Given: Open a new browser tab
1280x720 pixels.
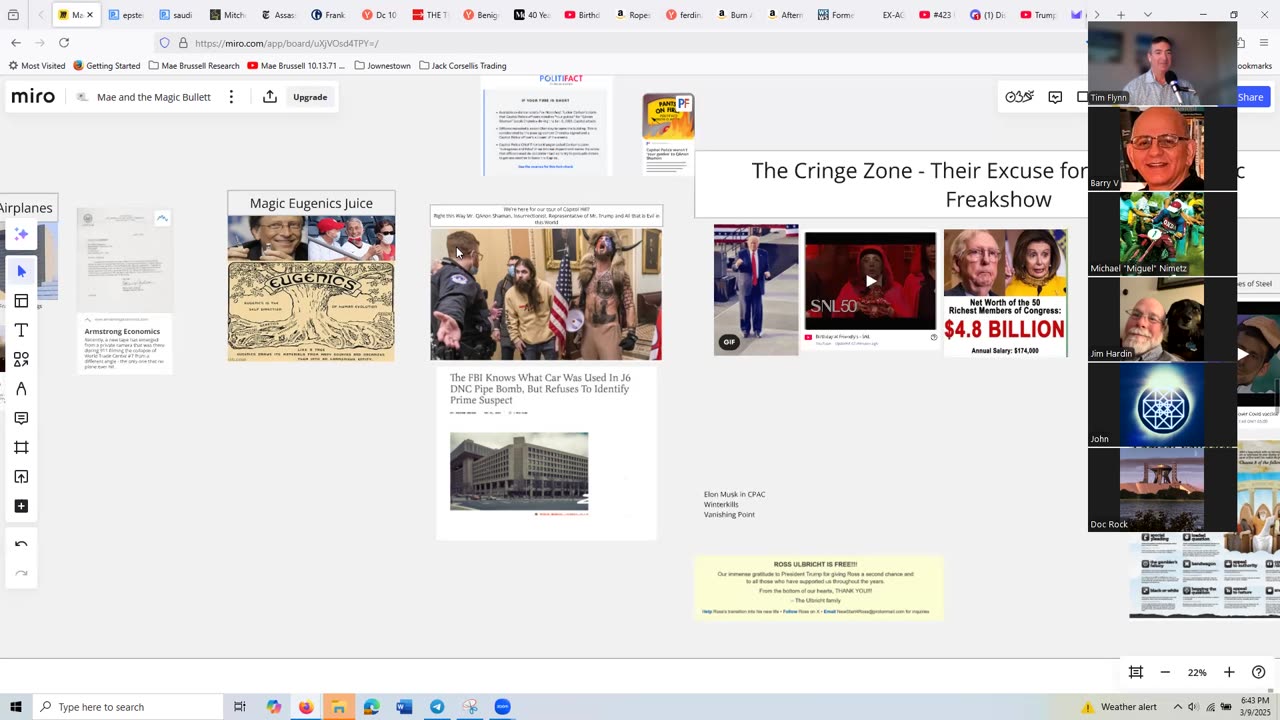Looking at the screenshot, I should tap(1121, 15).
